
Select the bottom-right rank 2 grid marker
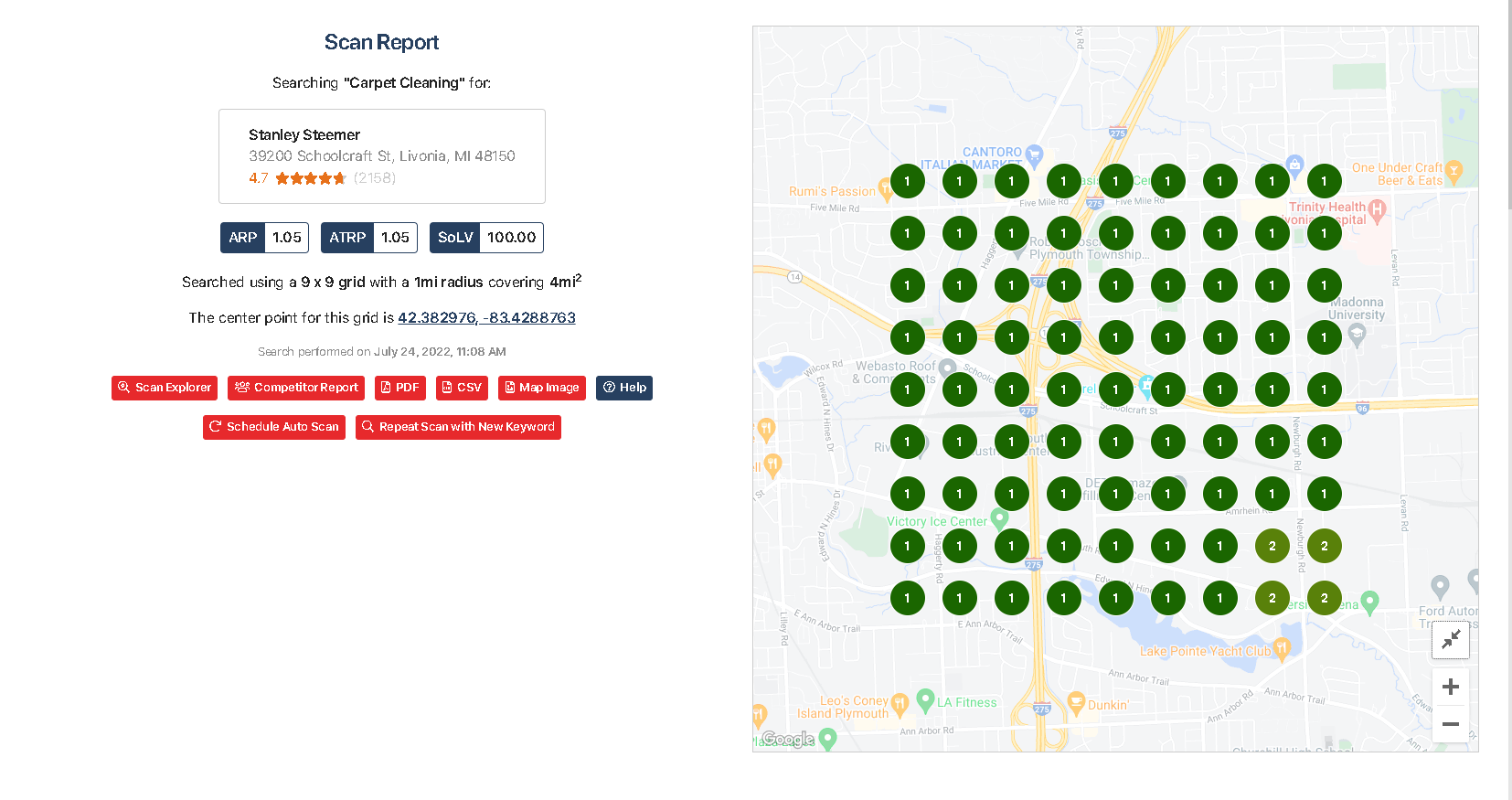pyautogui.click(x=1324, y=598)
